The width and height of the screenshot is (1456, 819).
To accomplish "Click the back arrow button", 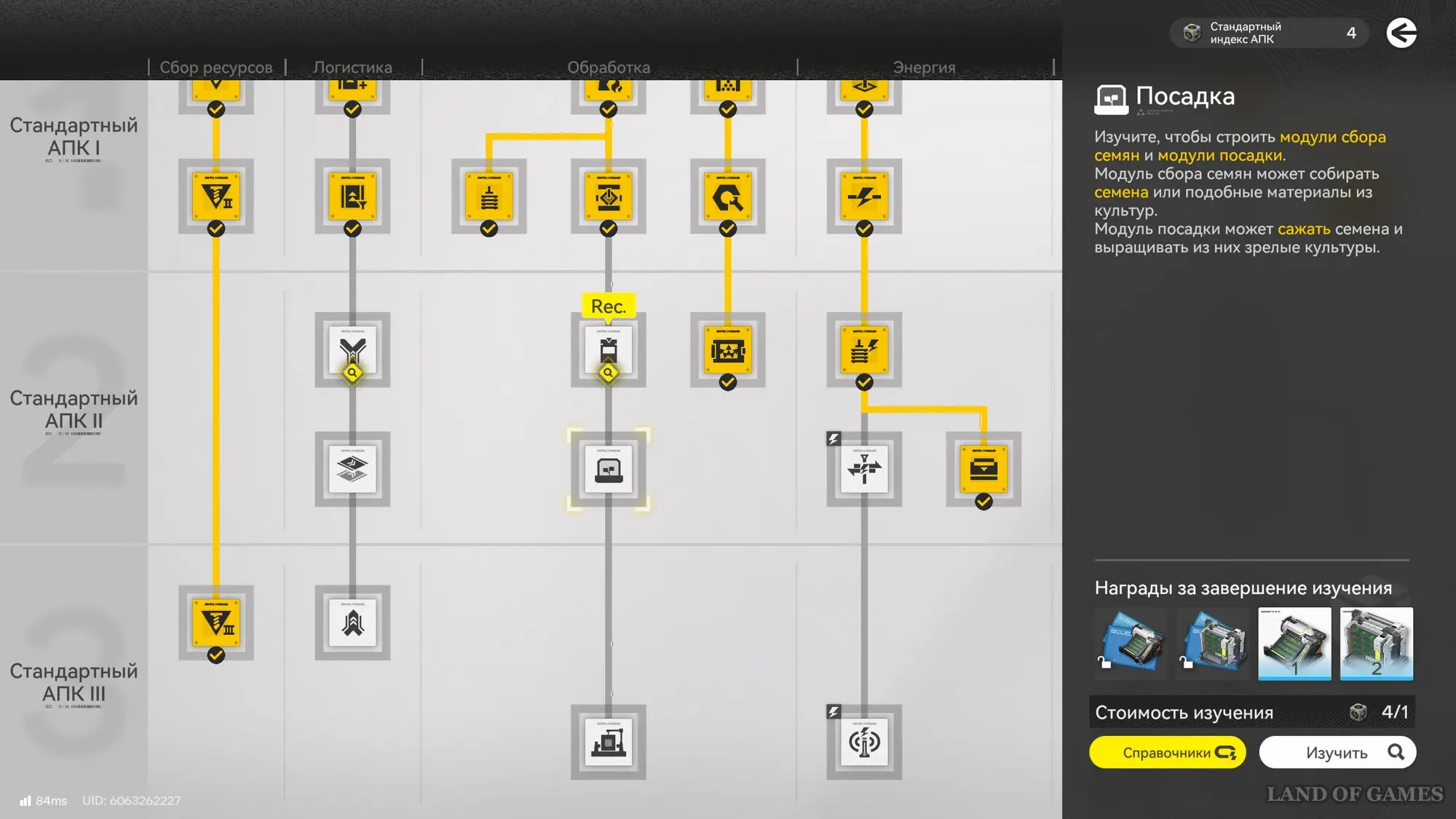I will (1401, 33).
